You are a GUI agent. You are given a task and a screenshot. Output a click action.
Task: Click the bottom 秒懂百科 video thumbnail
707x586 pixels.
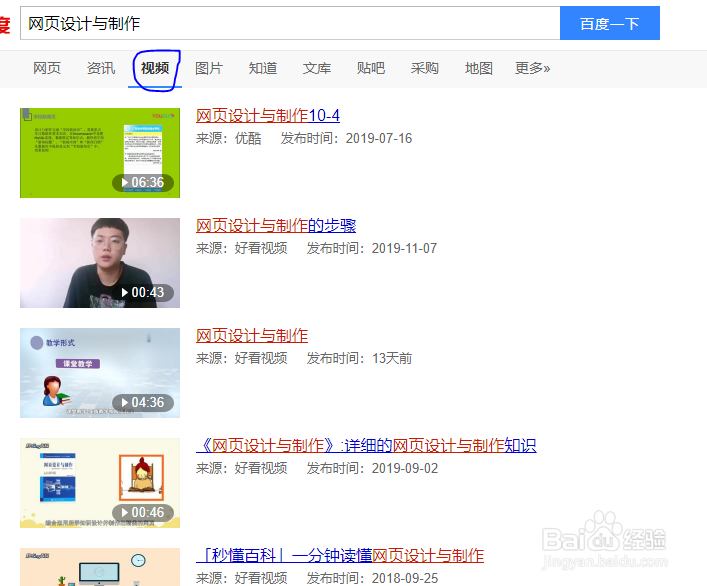coord(100,567)
